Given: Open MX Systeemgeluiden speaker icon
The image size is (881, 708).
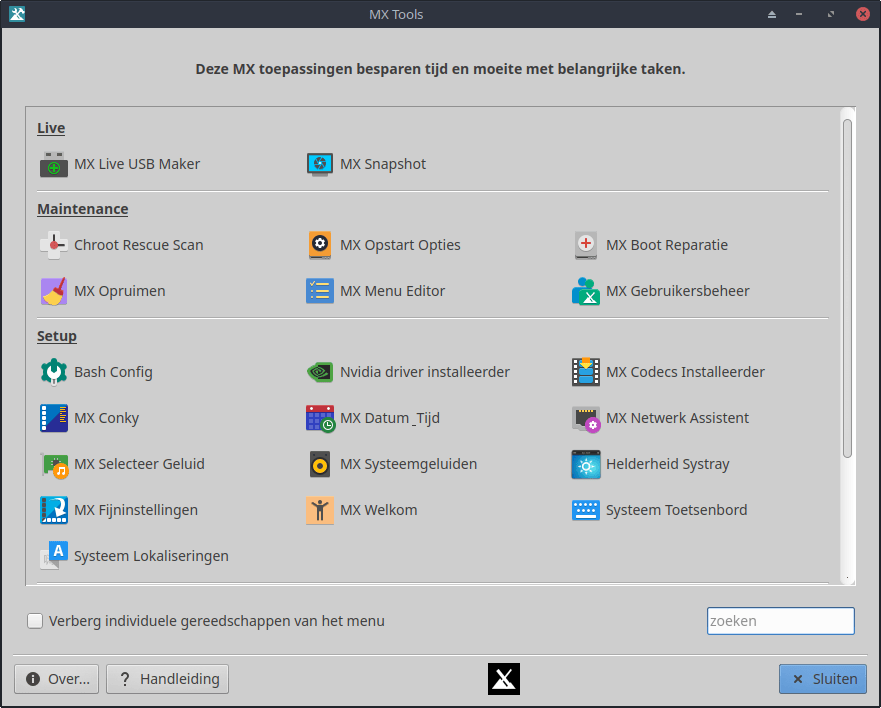Looking at the screenshot, I should pos(320,464).
